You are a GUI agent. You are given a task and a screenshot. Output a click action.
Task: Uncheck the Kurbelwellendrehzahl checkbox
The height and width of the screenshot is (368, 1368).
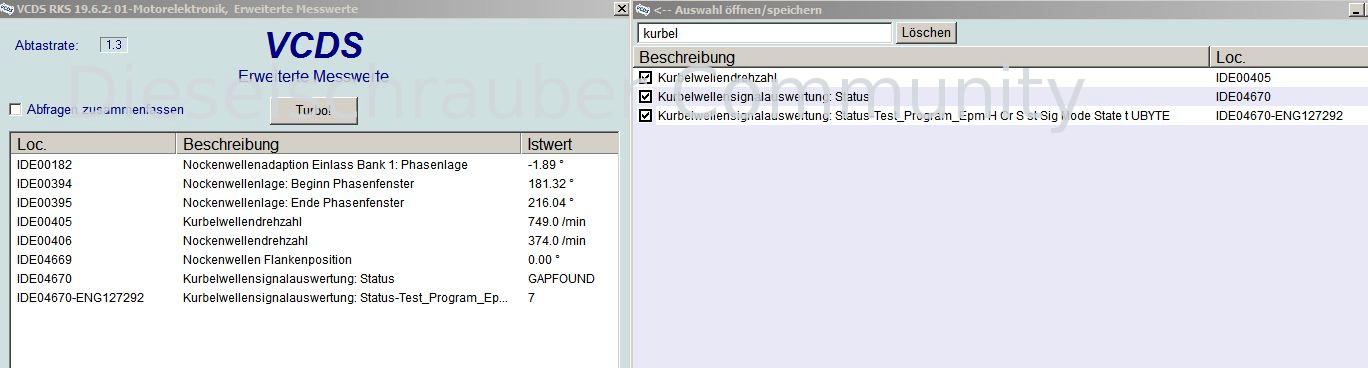tap(645, 77)
